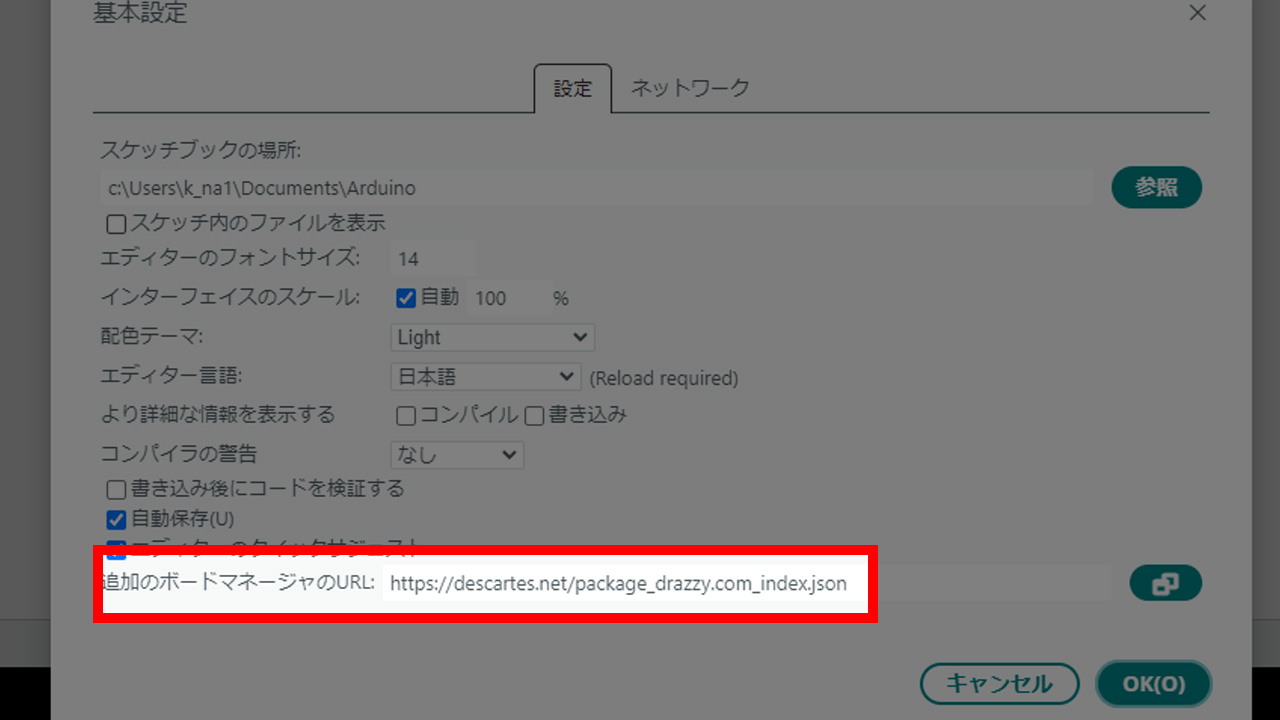Viewport: 1280px width, 720px height.
Task: Switch to the ネットワーク tab
Action: pos(689,88)
